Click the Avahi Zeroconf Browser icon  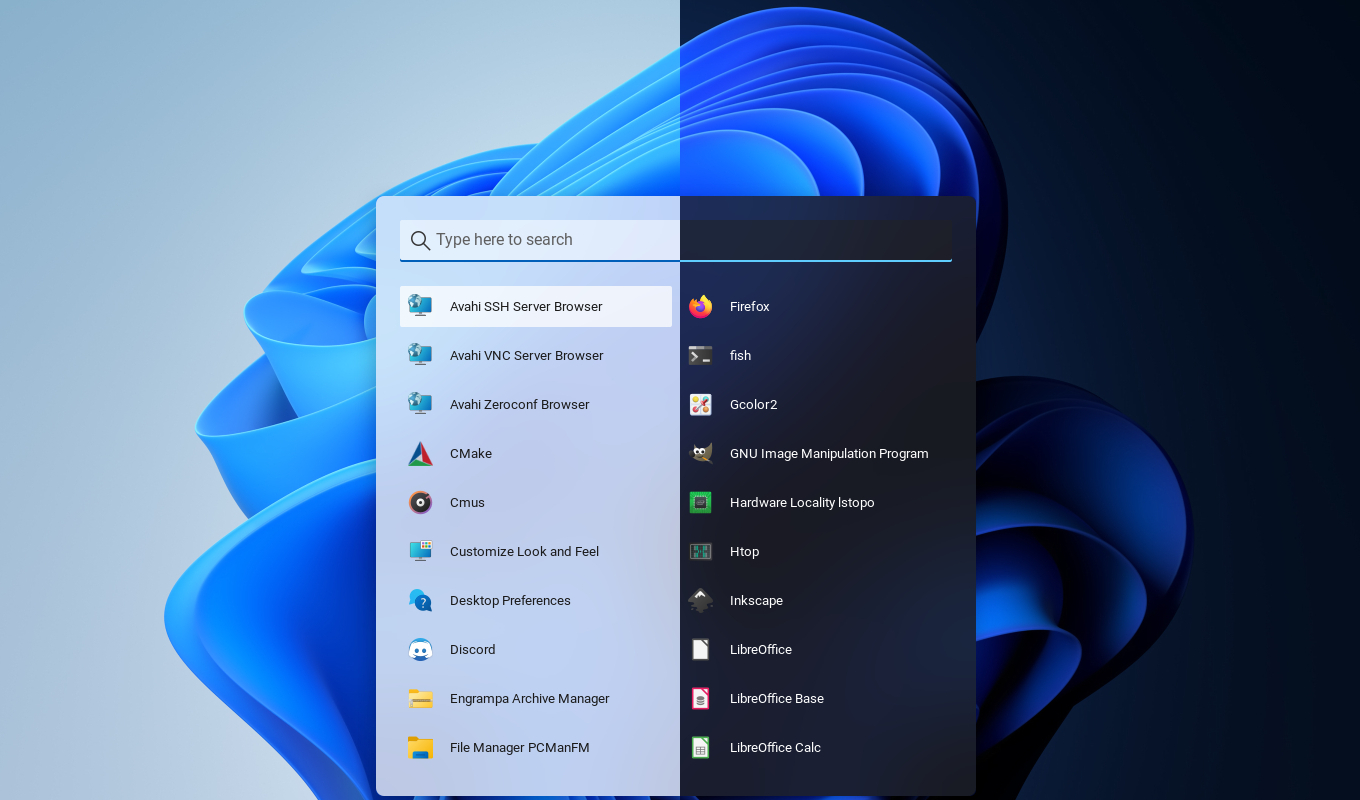pos(421,405)
